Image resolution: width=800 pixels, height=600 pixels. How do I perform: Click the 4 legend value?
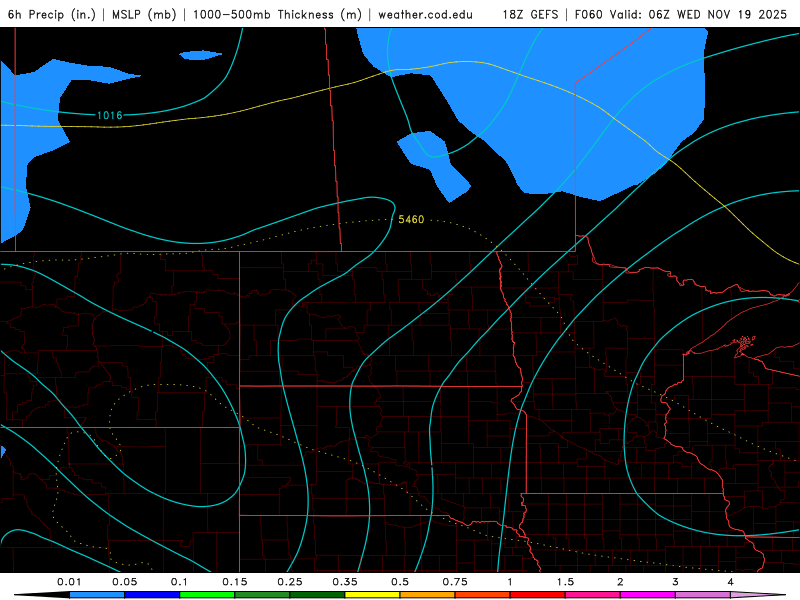(730, 582)
